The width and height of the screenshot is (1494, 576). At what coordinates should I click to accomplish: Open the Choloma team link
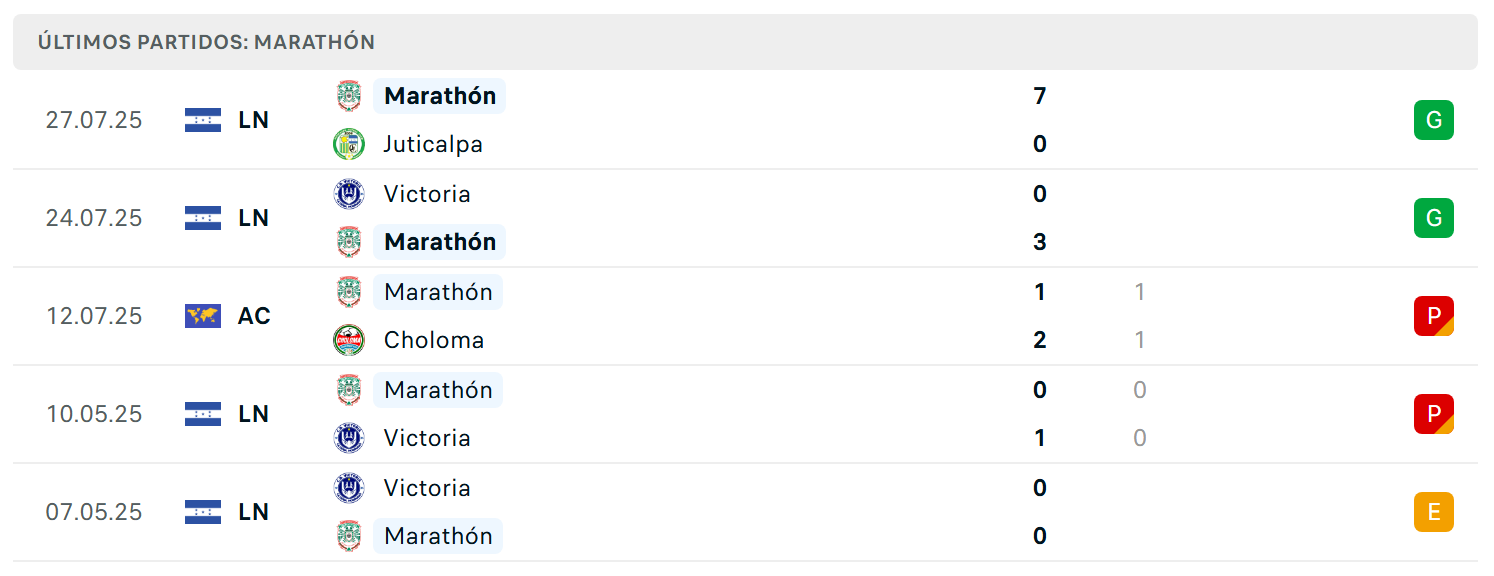coord(434,340)
